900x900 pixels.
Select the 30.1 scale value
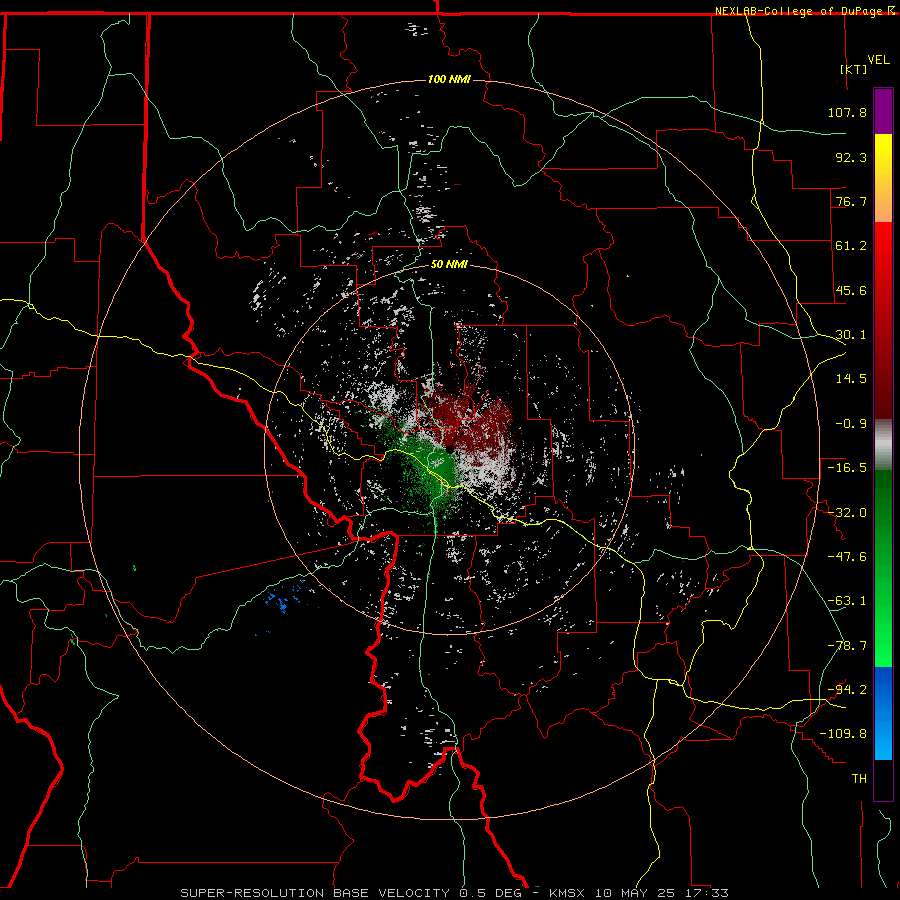coord(851,335)
